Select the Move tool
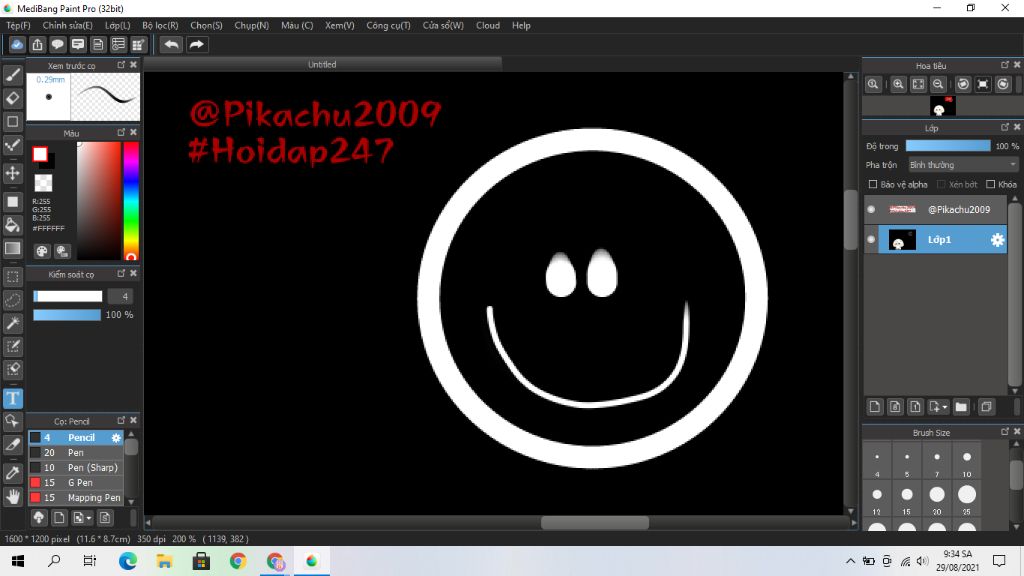Screen dimensions: 1024x576 pos(12,173)
